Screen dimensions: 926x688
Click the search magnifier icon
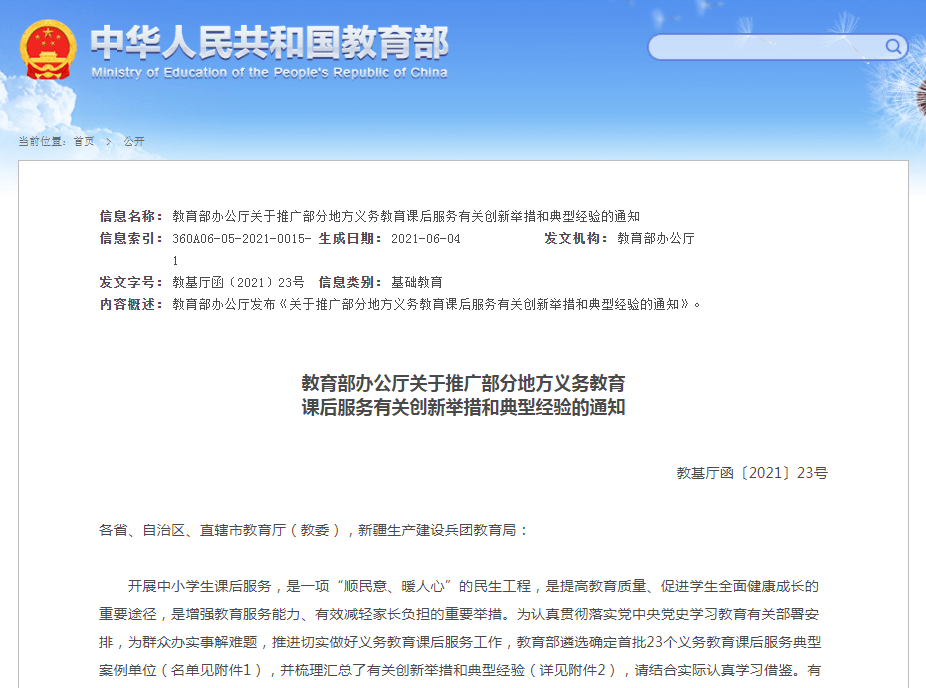click(x=894, y=46)
